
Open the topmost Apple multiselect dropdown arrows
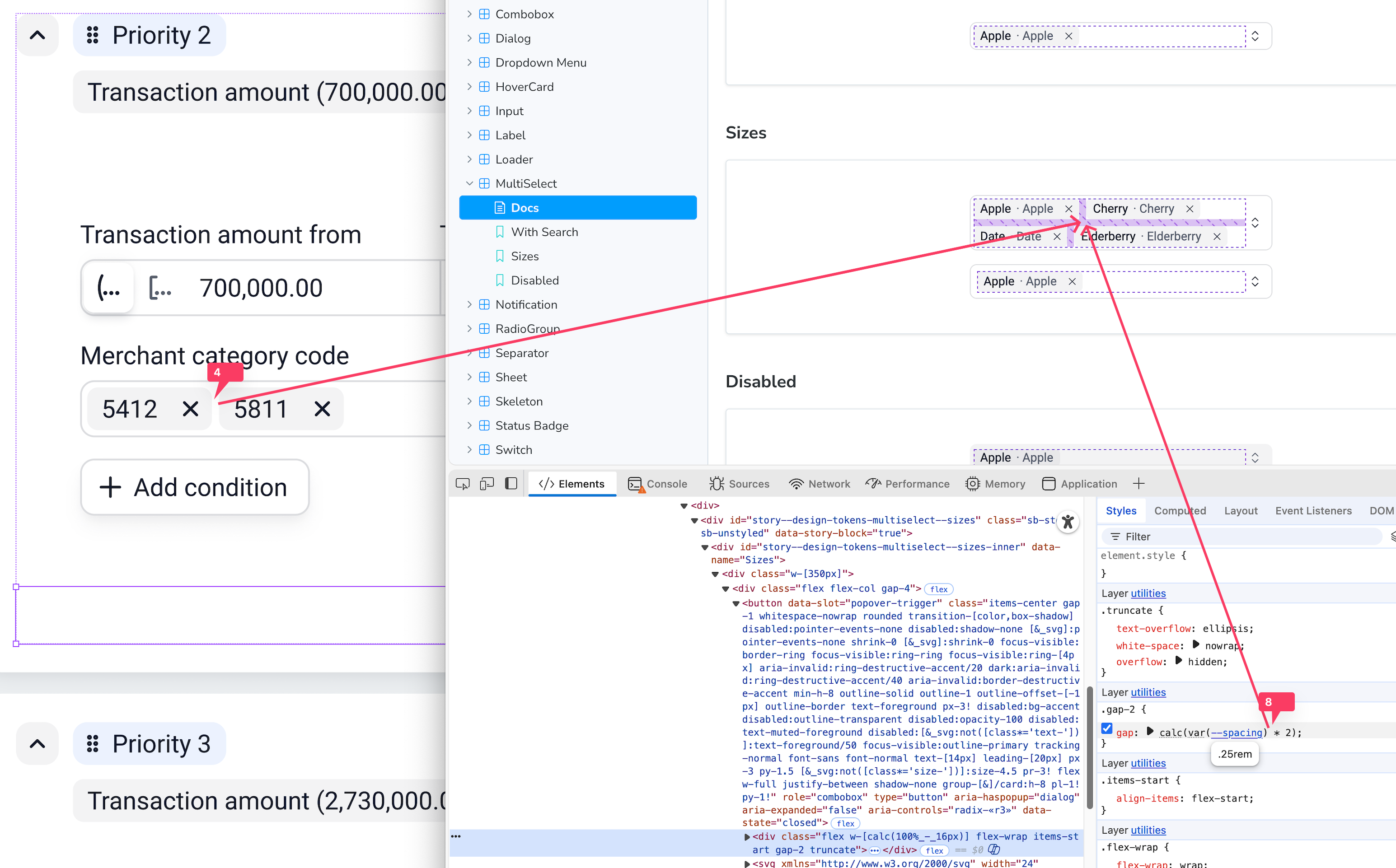[x=1255, y=36]
